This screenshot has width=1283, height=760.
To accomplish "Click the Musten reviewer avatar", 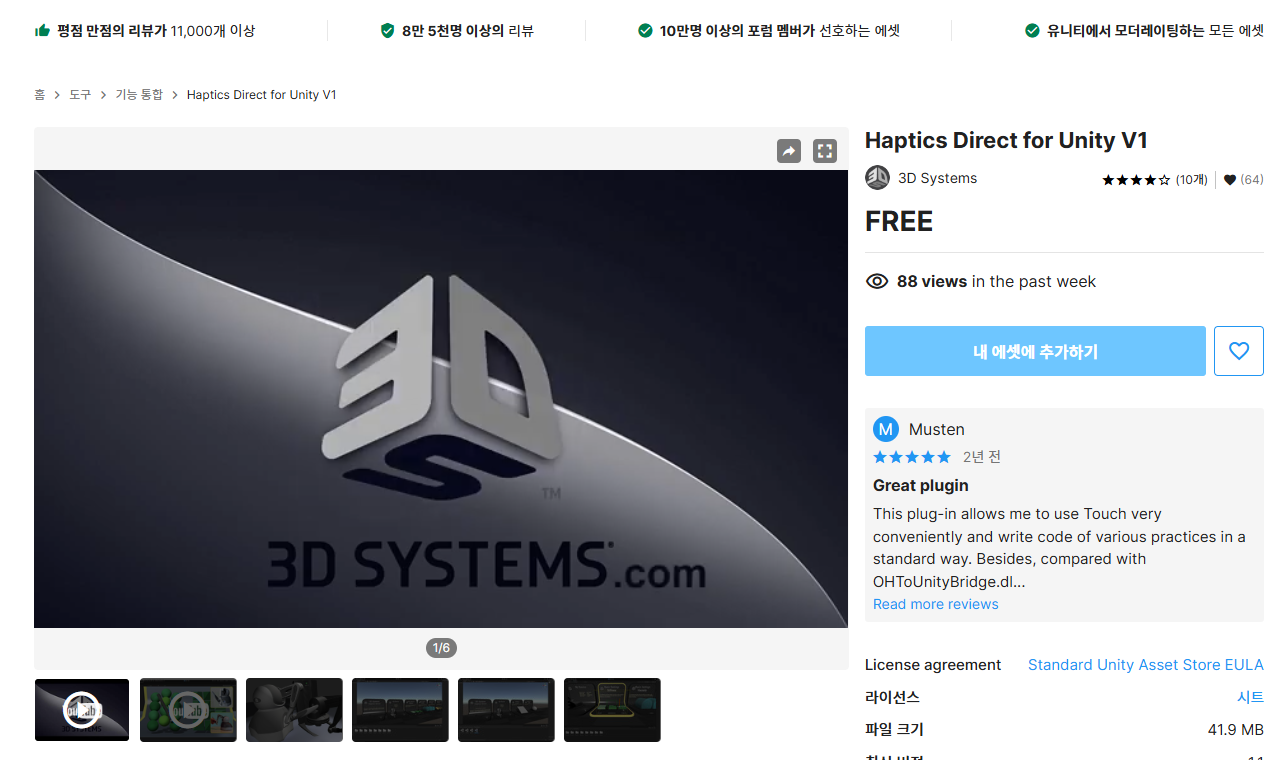I will (x=886, y=429).
